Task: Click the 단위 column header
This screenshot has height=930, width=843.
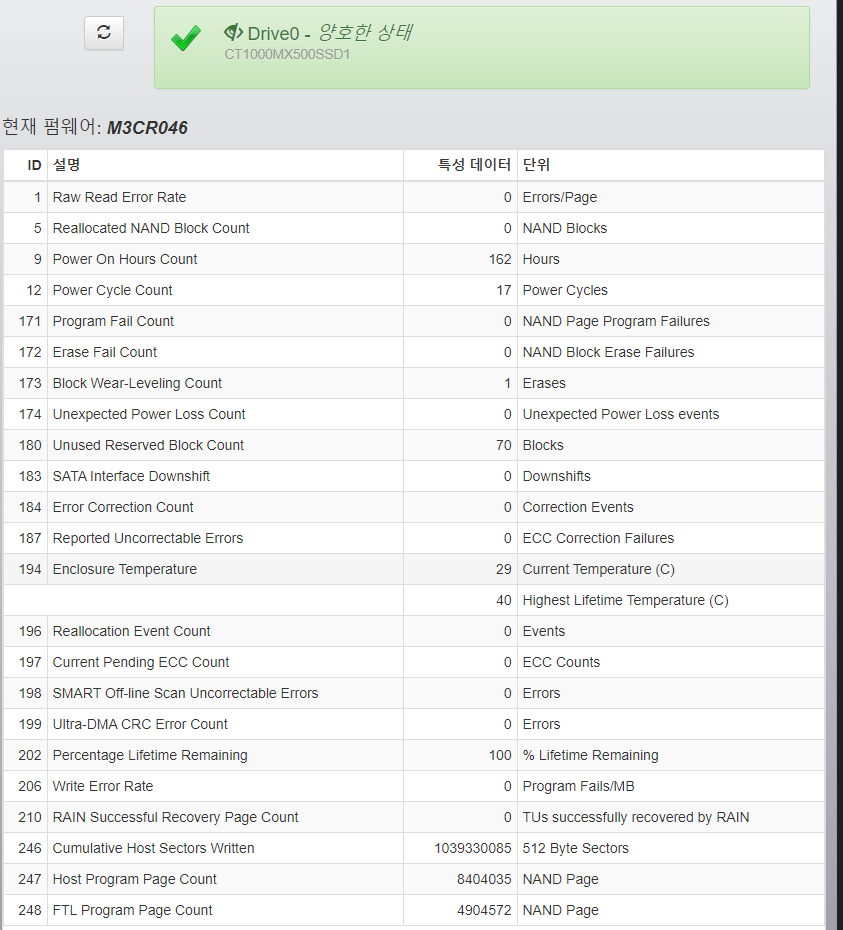Action: pyautogui.click(x=536, y=164)
